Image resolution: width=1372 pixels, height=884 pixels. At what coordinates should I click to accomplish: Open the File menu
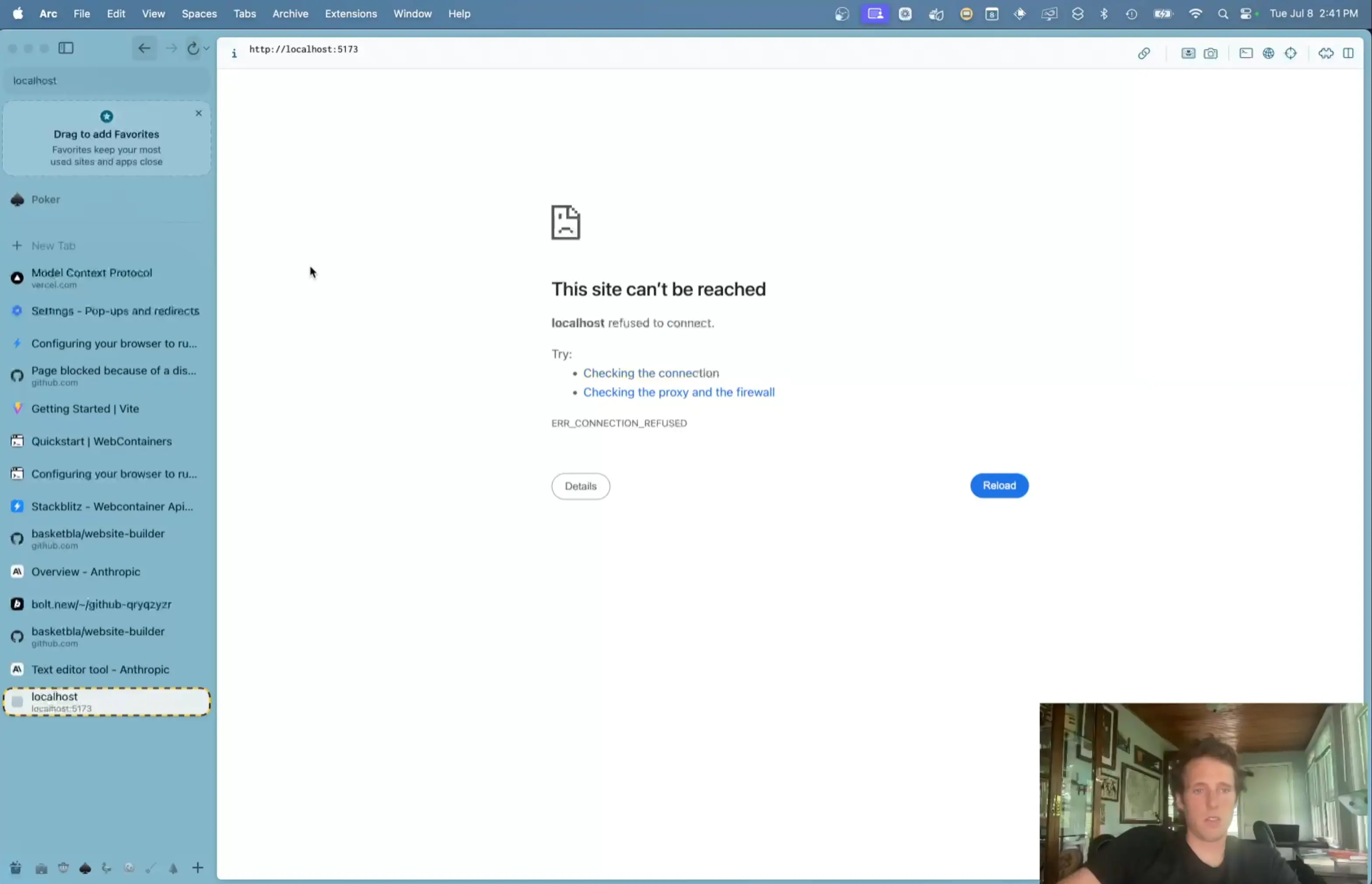[81, 14]
